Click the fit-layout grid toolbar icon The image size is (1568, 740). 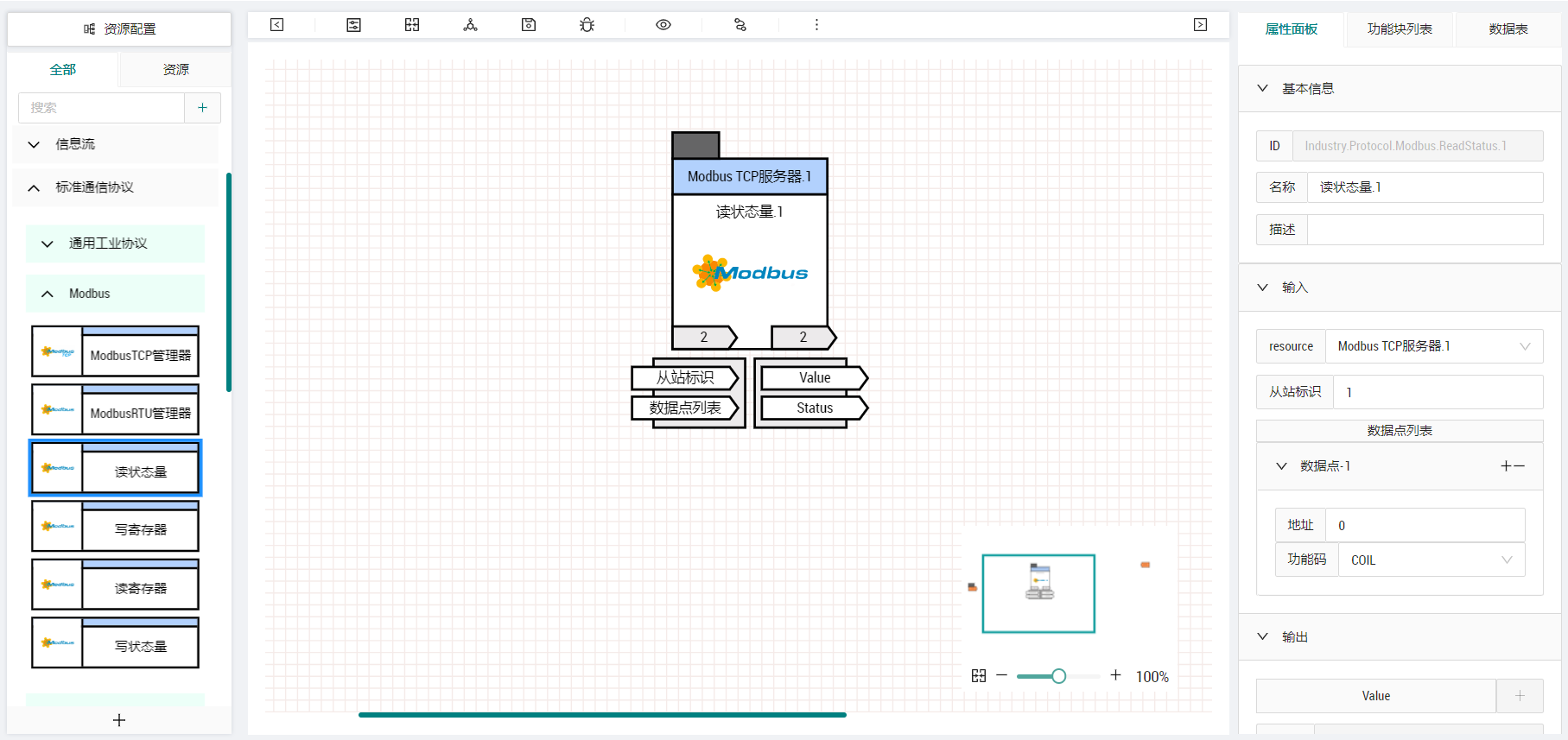pos(412,25)
